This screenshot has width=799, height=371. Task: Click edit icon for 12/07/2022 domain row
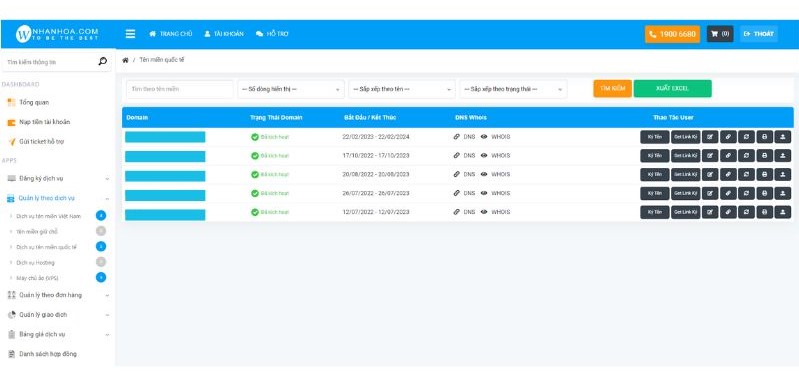[x=710, y=212]
